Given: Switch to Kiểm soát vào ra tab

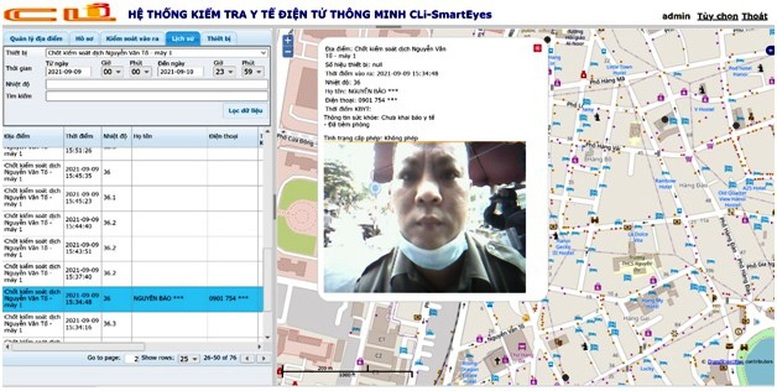Looking at the screenshot, I should 132,38.
